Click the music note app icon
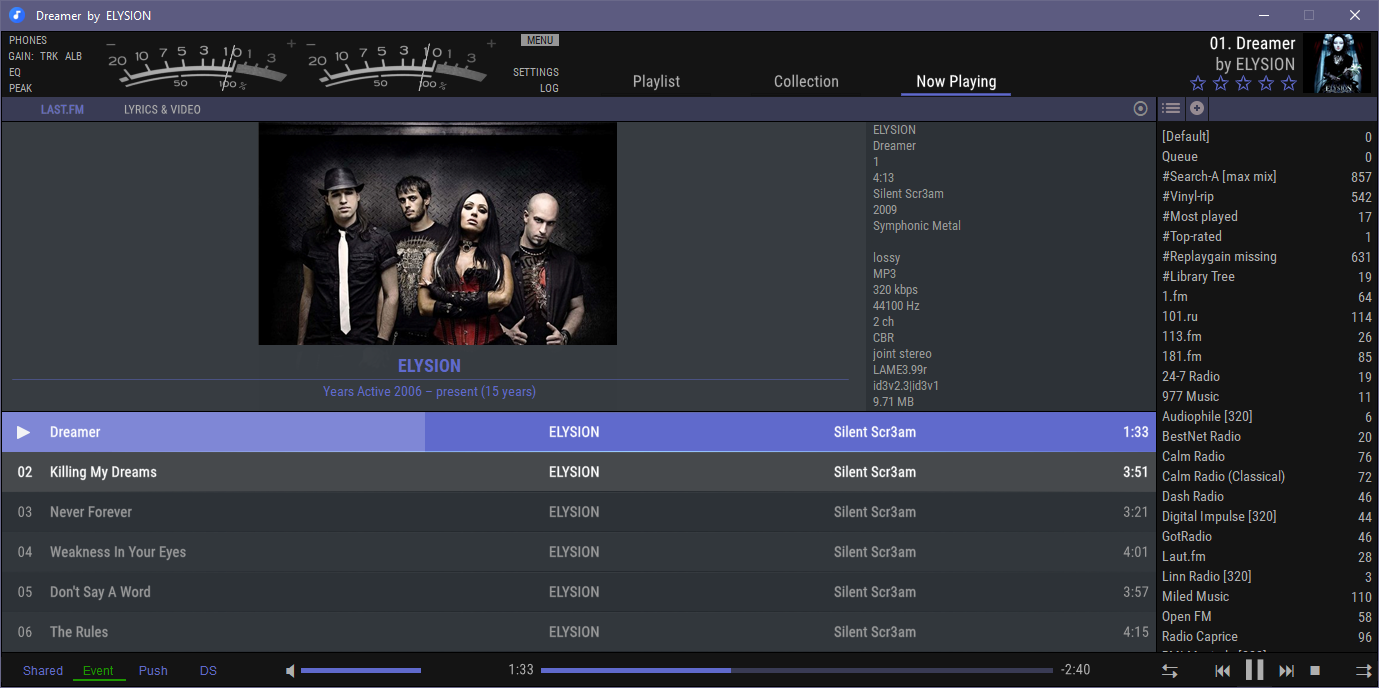 16,15
